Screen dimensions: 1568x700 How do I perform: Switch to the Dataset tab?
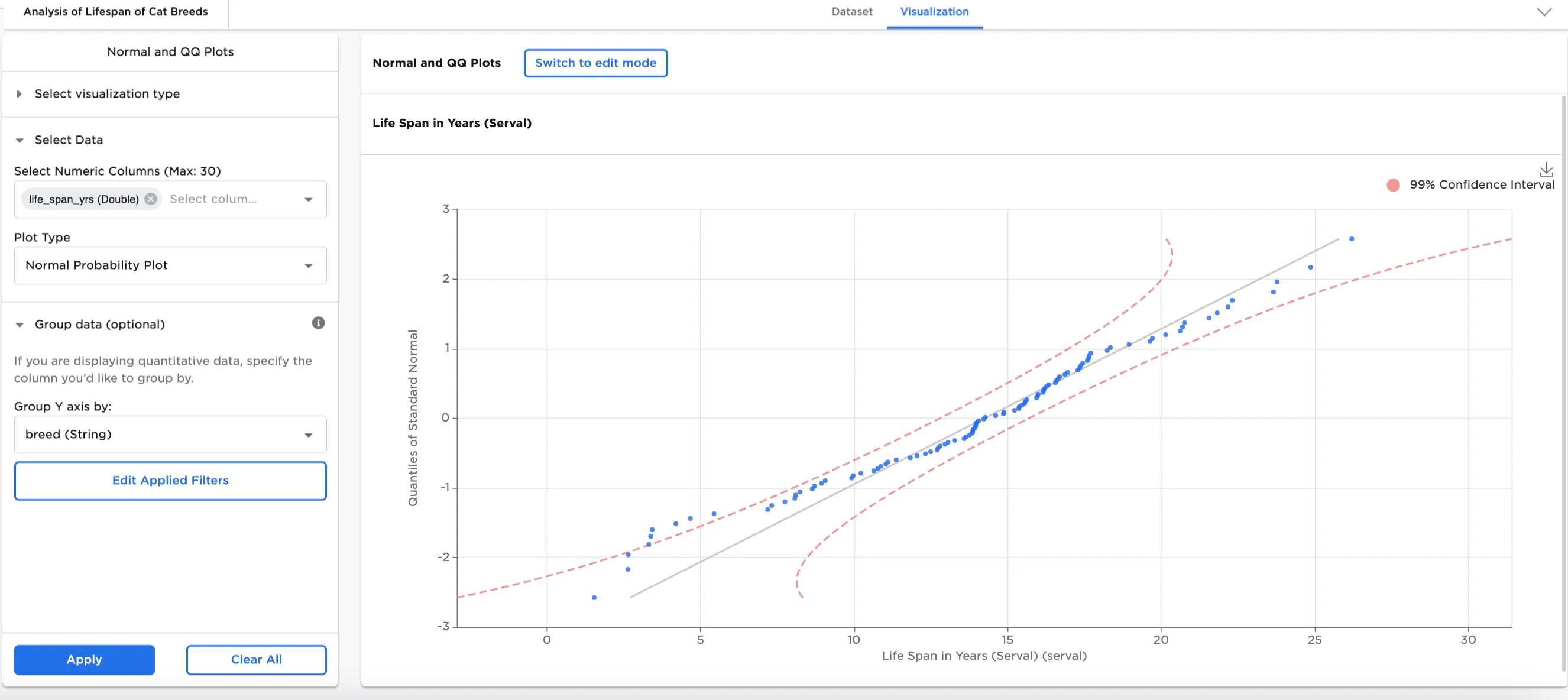tap(851, 12)
